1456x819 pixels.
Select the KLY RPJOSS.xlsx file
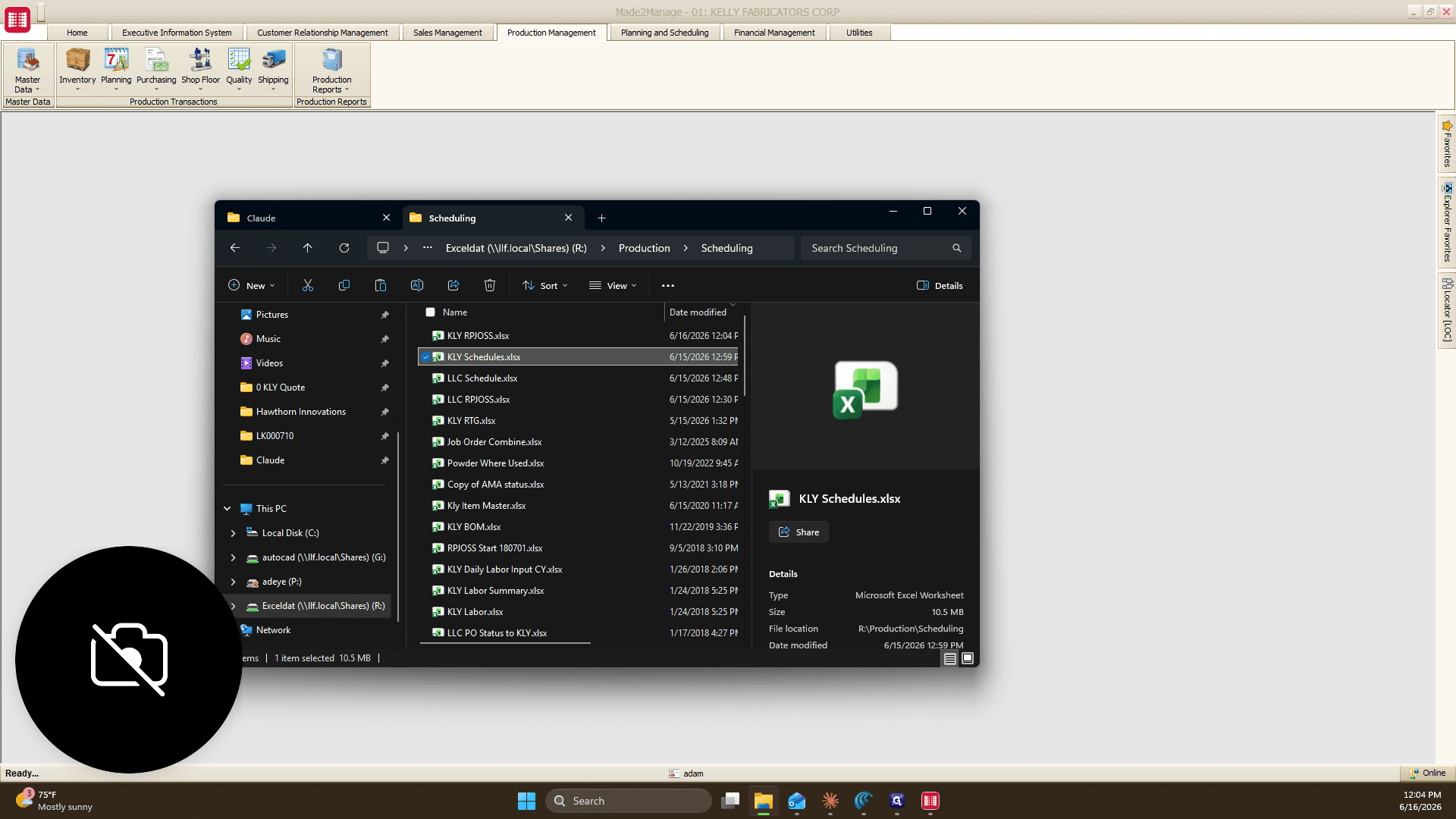(578, 335)
